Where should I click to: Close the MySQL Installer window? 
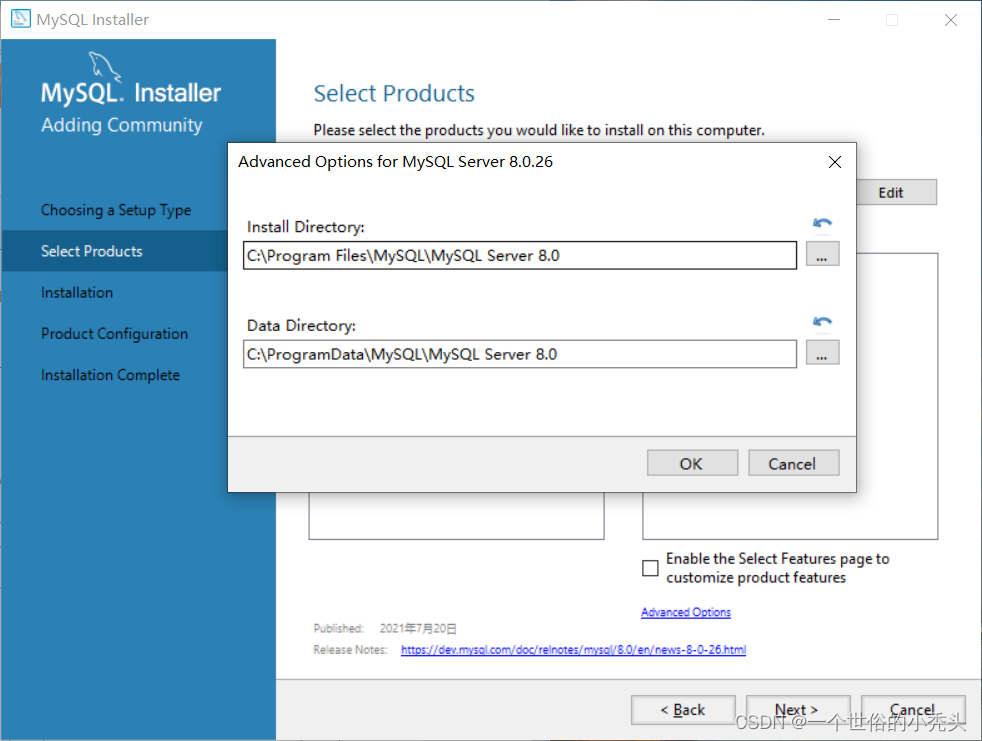click(951, 19)
